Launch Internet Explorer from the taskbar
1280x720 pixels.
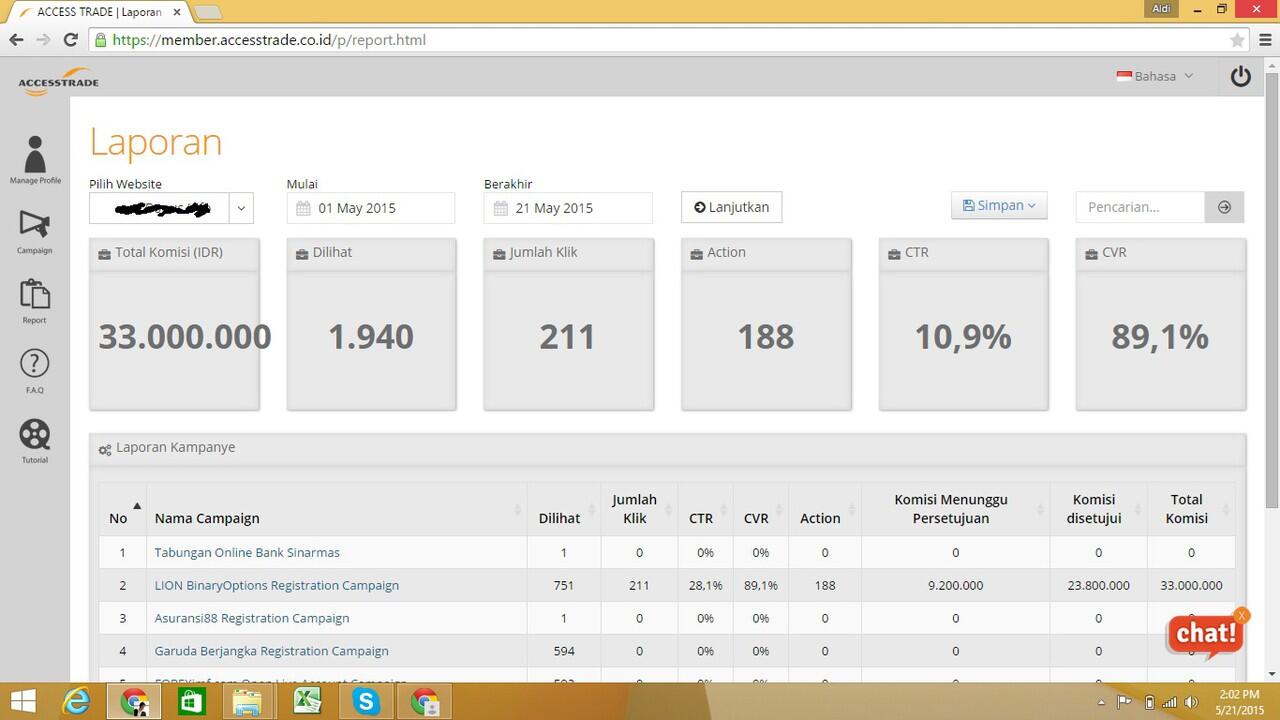pos(76,701)
